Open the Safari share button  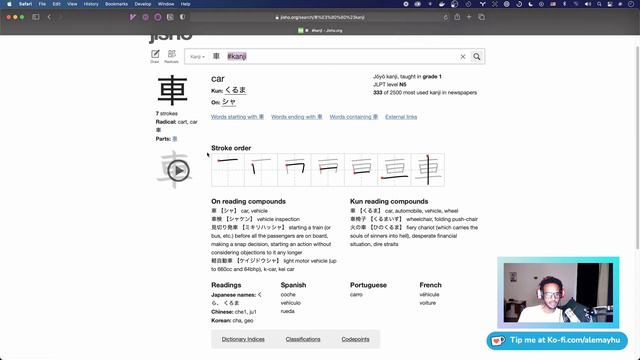pos(457,17)
